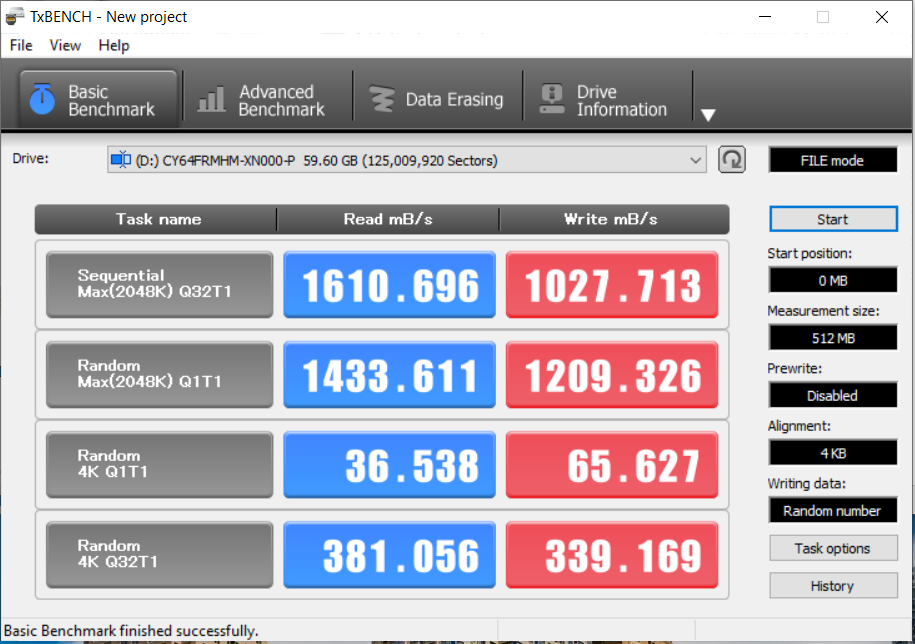Viewport: 915px width, 644px height.
Task: Open the Measurement size 512 MB selector
Action: (x=832, y=338)
